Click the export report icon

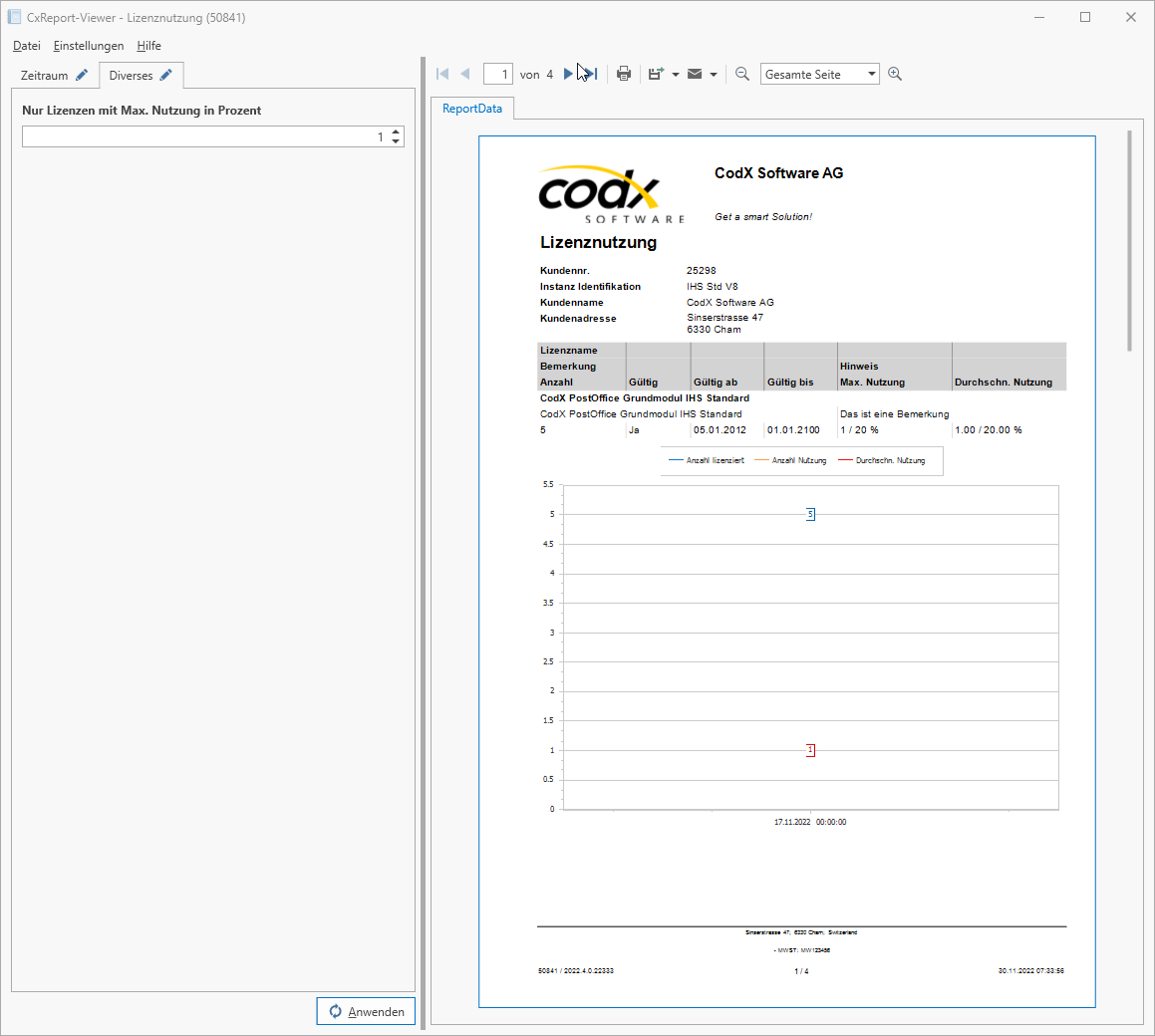656,74
